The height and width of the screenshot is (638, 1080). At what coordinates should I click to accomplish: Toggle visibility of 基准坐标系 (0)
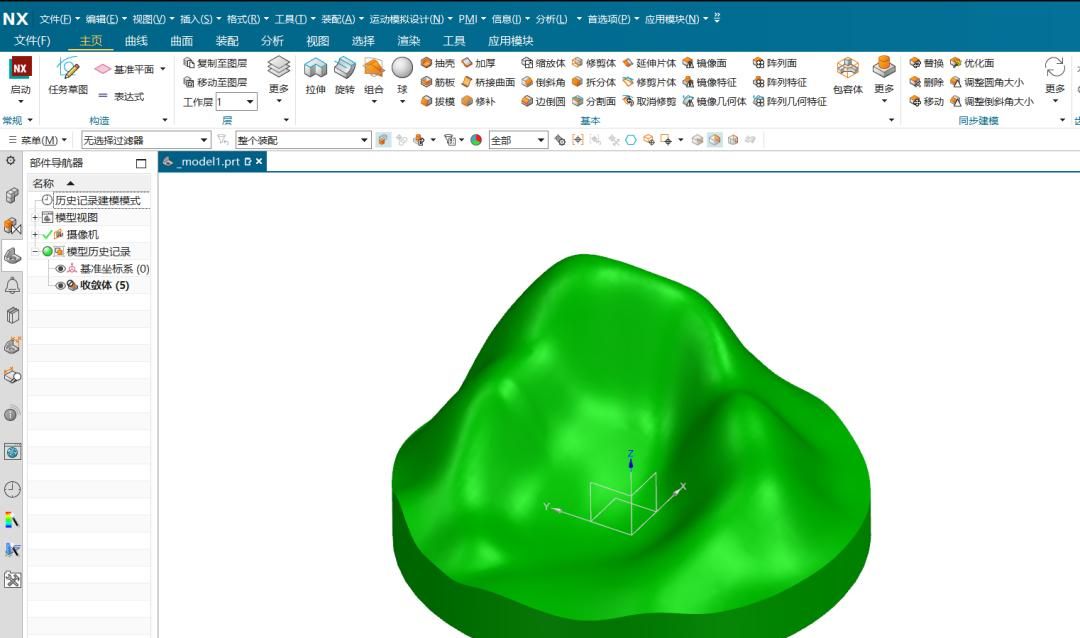click(x=61, y=269)
